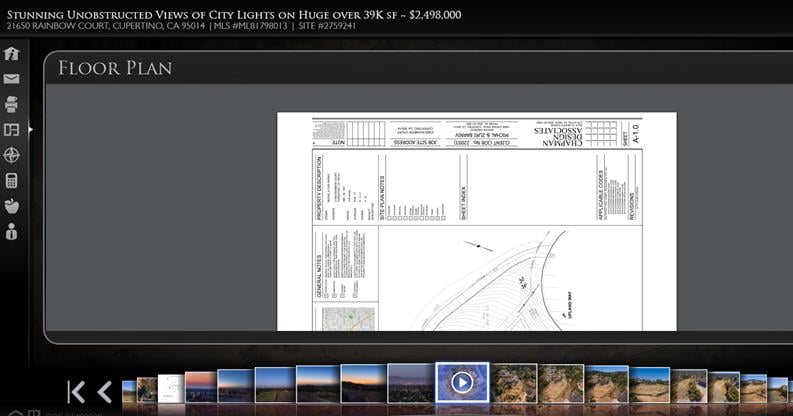This screenshot has width=793, height=416.
Task: Click the previous arrow in thumbnail strip
Action: 104,391
